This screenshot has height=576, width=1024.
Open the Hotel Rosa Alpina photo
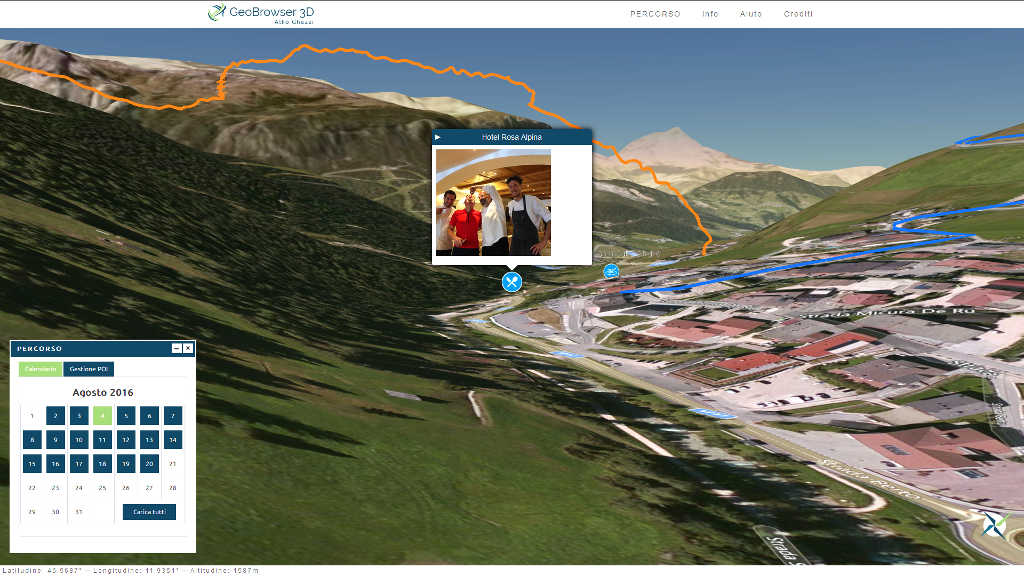pos(493,202)
